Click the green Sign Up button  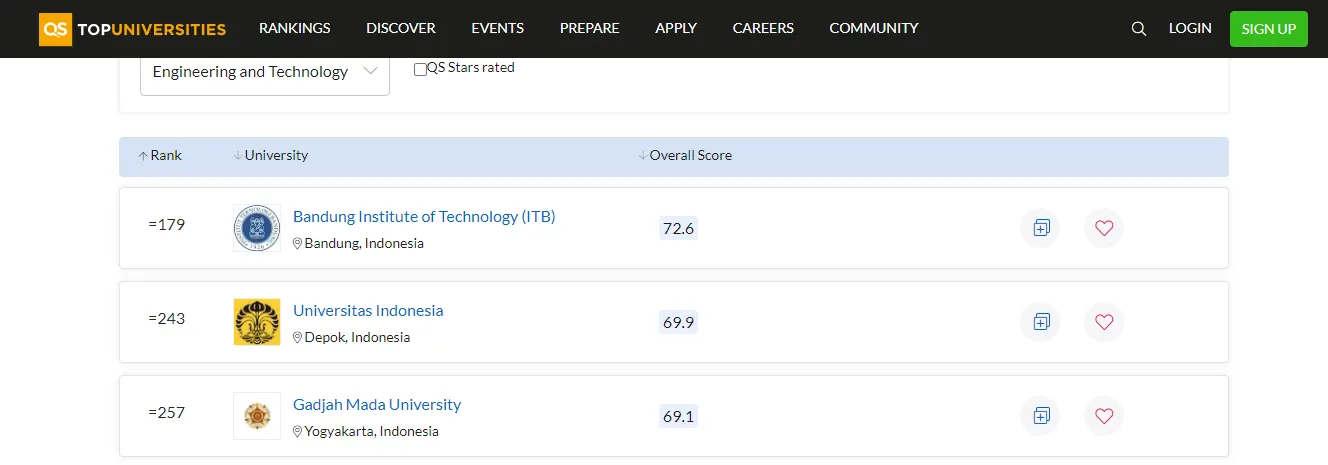[x=1268, y=29]
